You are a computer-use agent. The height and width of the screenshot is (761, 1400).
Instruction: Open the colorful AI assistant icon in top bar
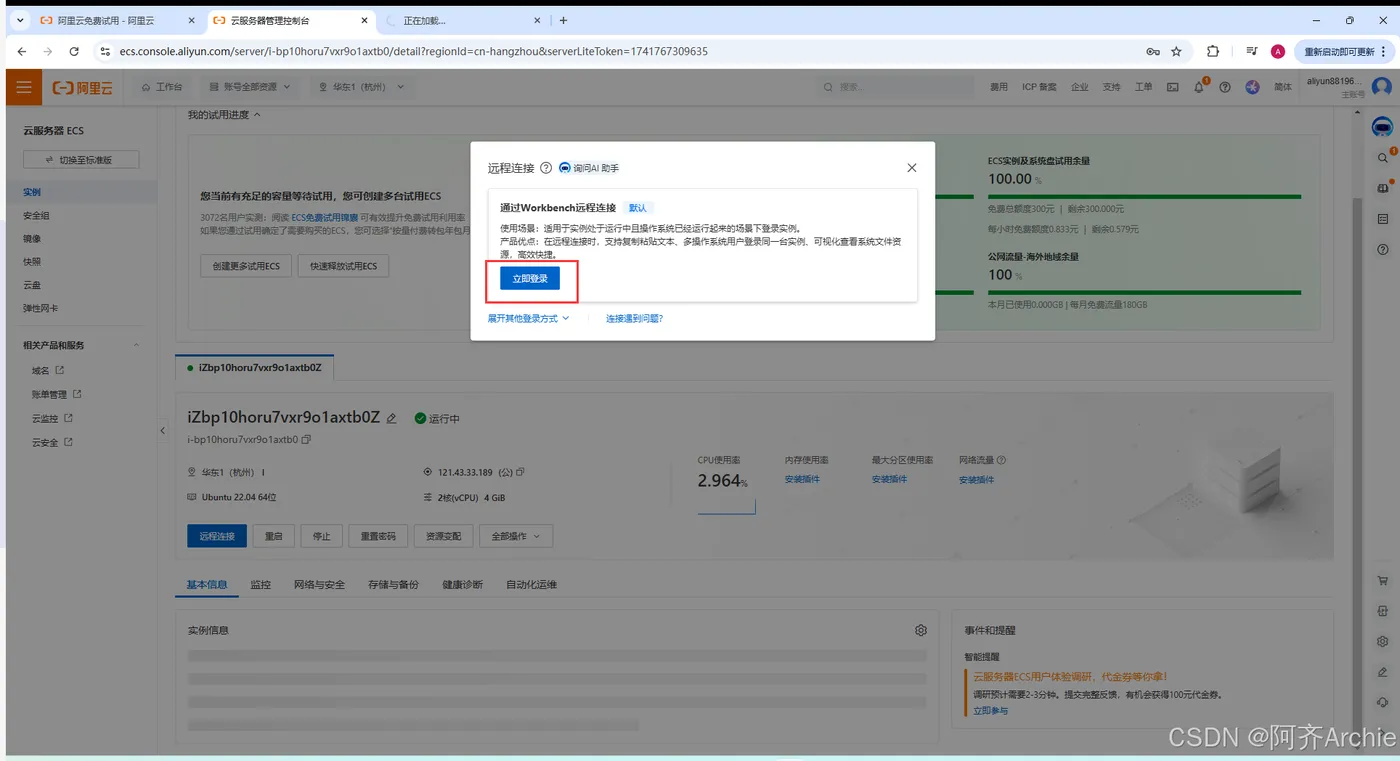(x=1252, y=87)
